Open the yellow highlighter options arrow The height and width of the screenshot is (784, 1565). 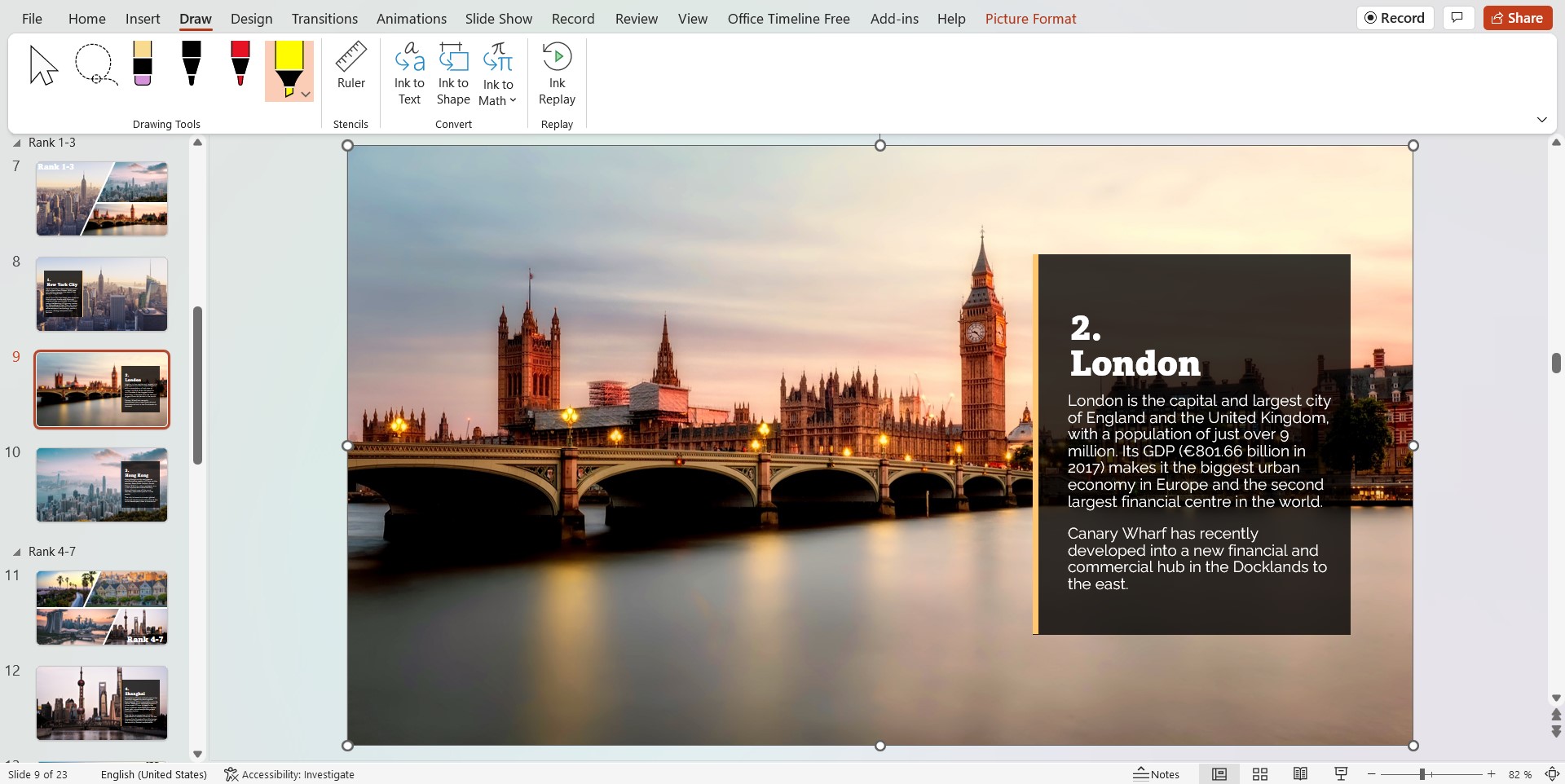pos(305,94)
